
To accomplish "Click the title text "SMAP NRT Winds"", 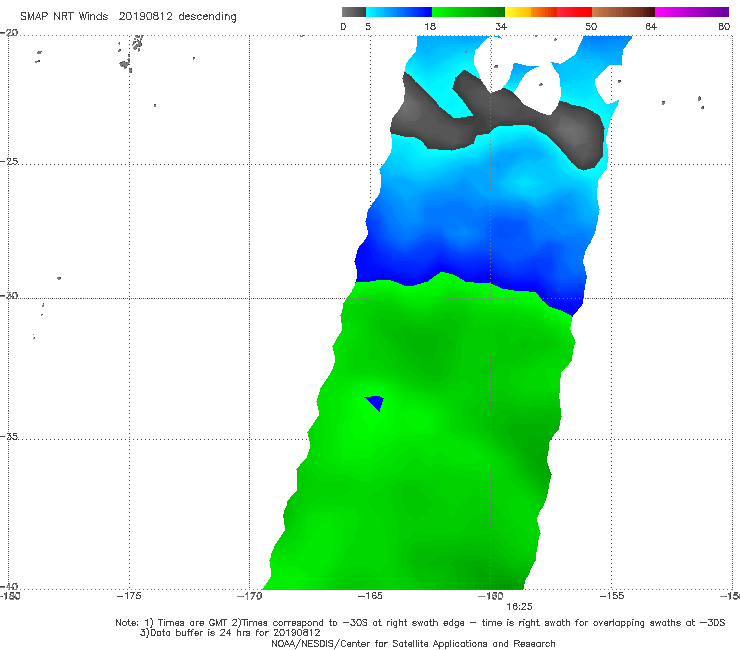I will click(x=64, y=16).
